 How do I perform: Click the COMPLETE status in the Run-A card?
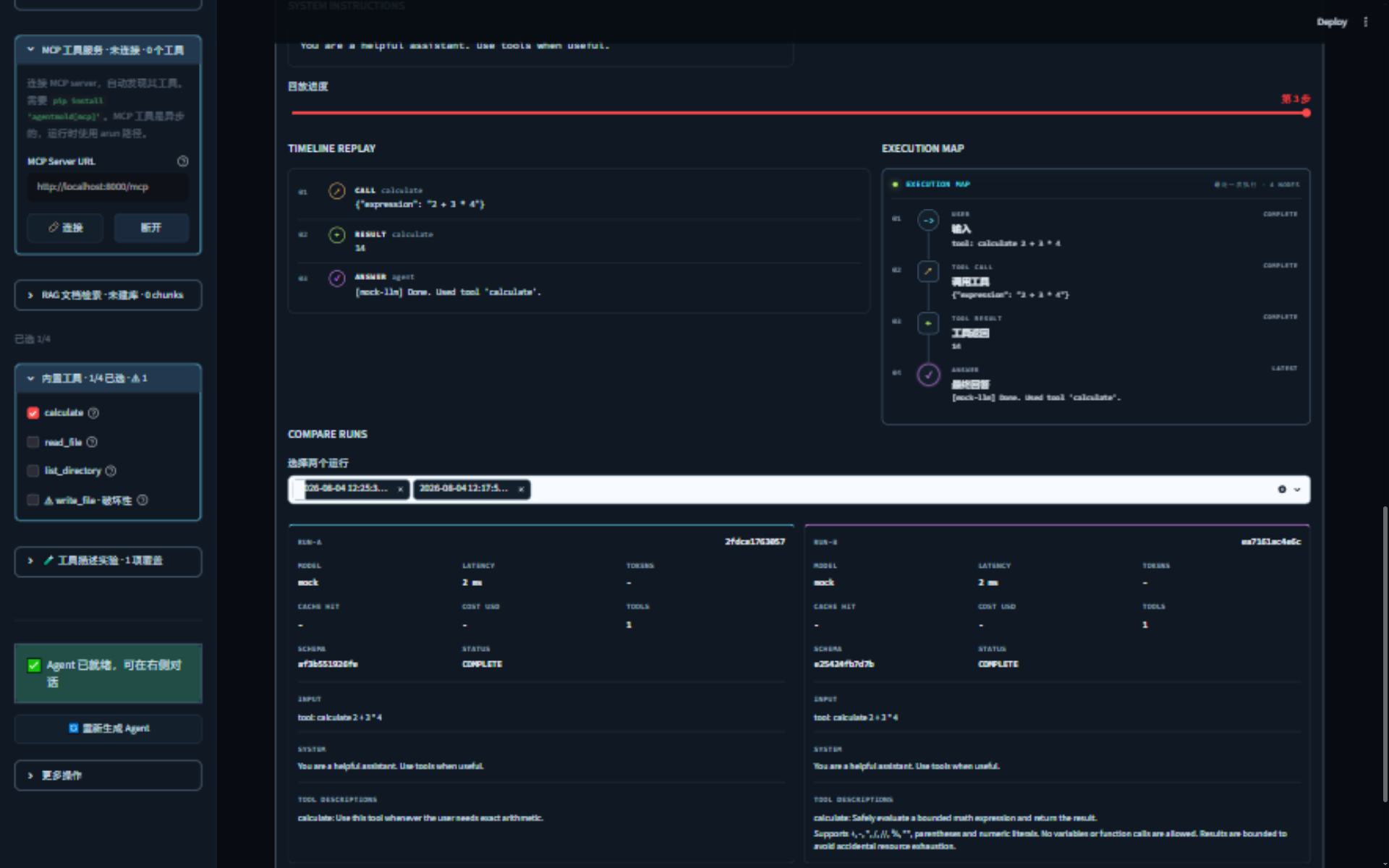coord(482,664)
